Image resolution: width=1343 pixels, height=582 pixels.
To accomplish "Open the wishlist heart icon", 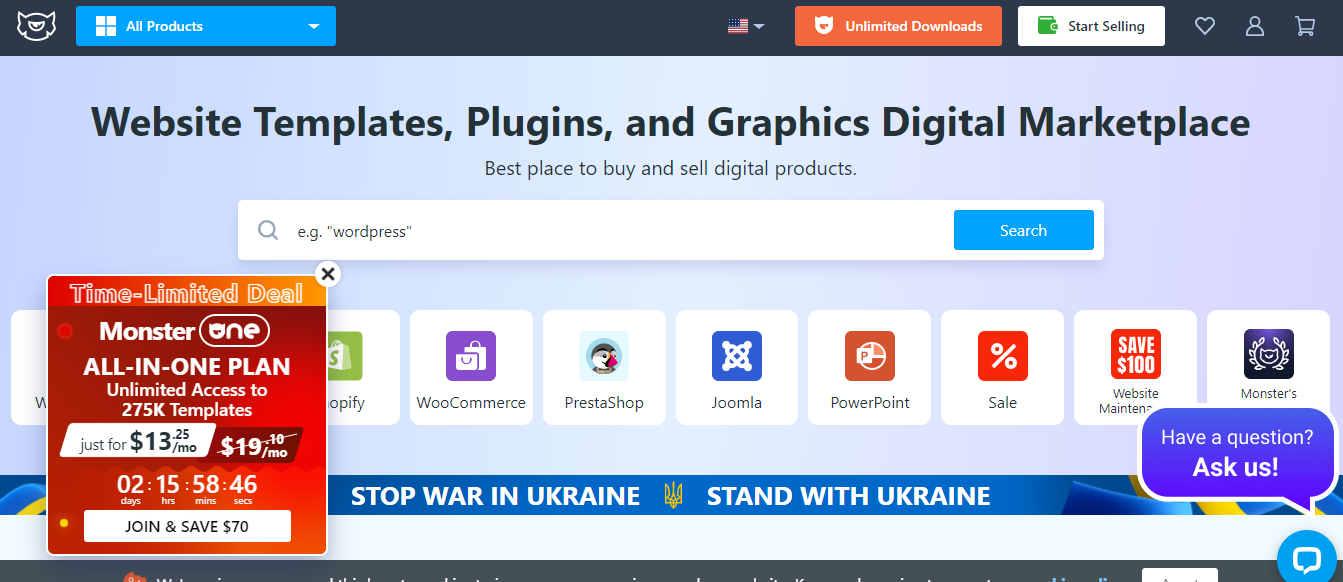I will pos(1205,26).
